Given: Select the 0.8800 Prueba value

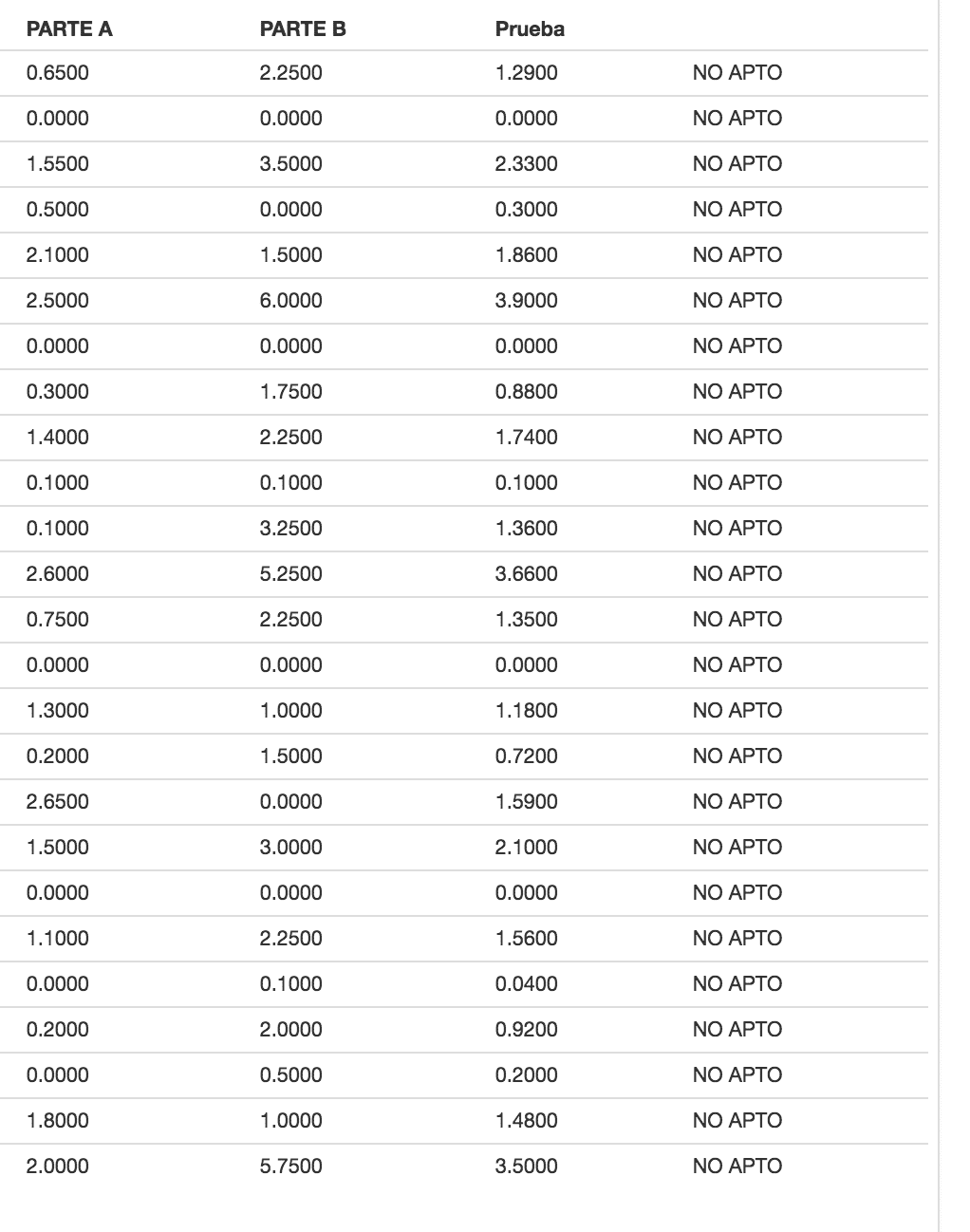Looking at the screenshot, I should (527, 392).
